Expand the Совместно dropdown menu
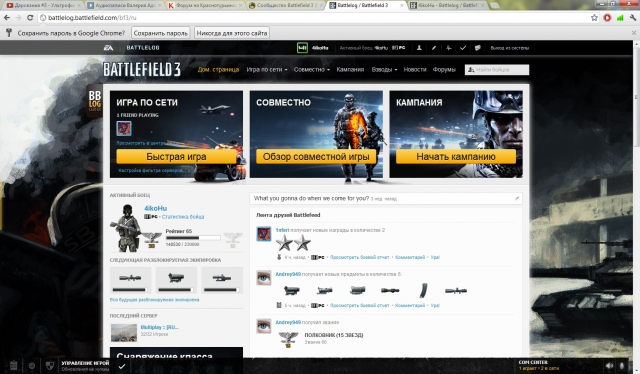Screen dimensions: 640x374 pos(311,69)
